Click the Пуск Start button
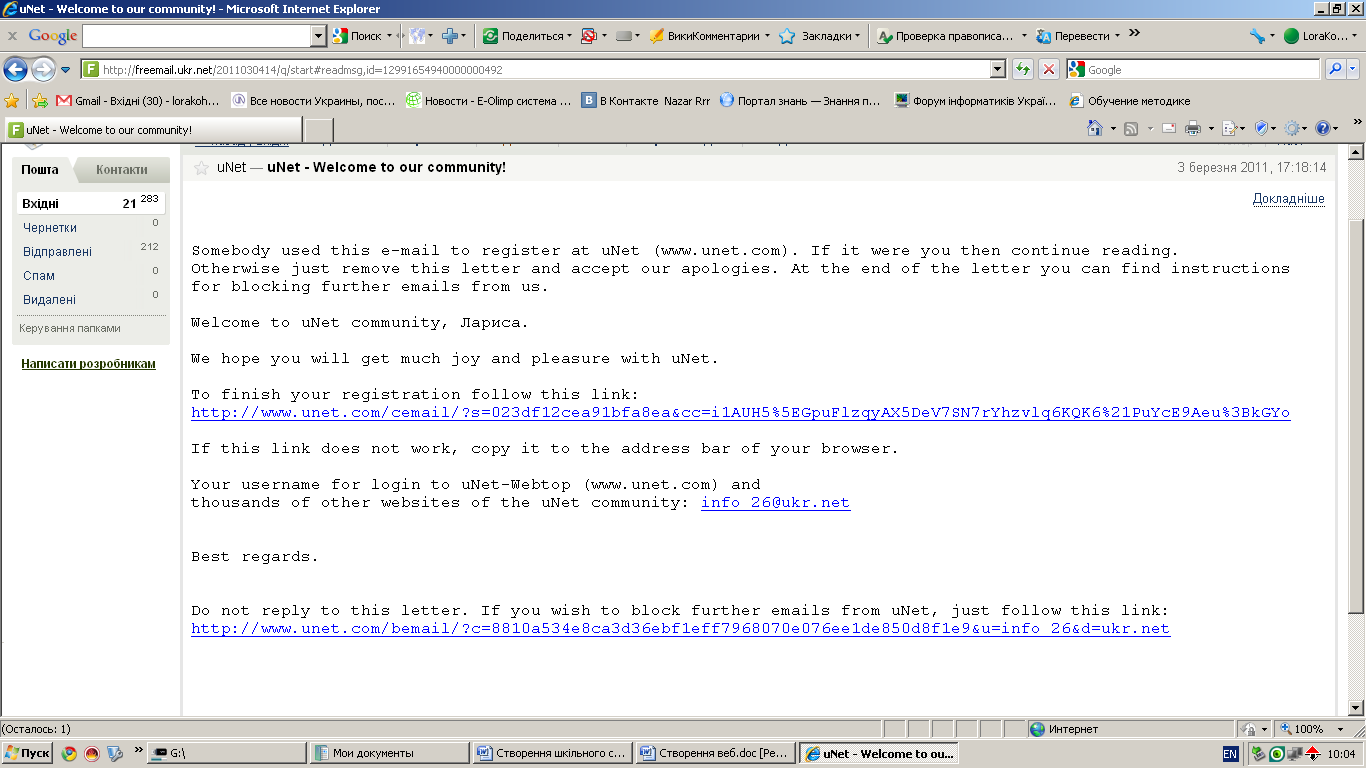Screen dimensions: 1366x768 point(27,753)
